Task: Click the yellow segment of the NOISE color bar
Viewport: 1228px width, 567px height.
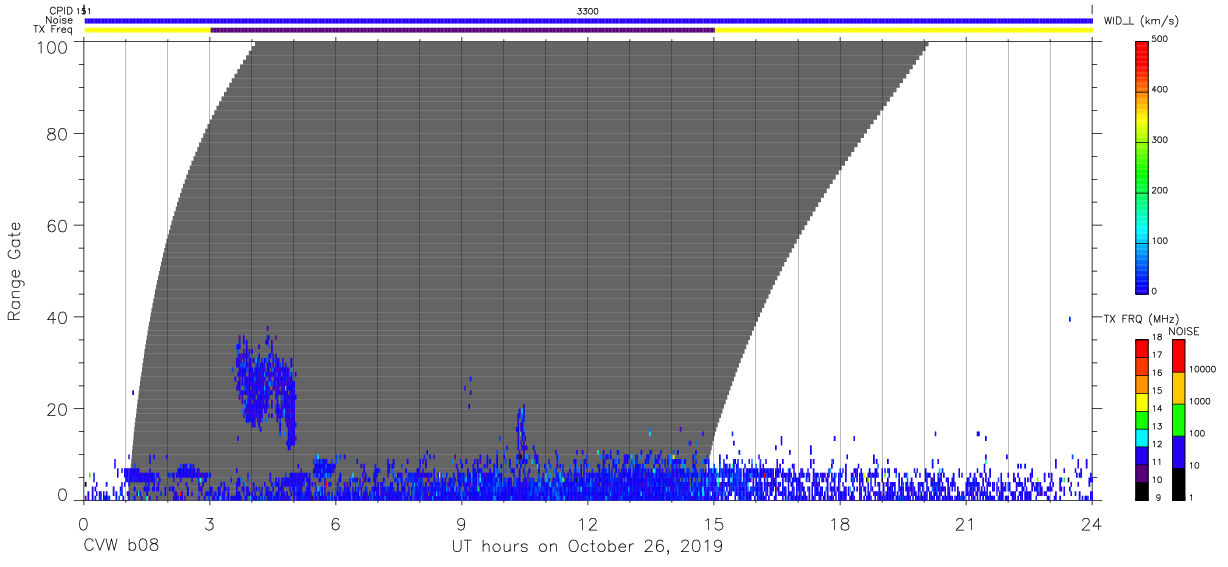Action: 1178,388
